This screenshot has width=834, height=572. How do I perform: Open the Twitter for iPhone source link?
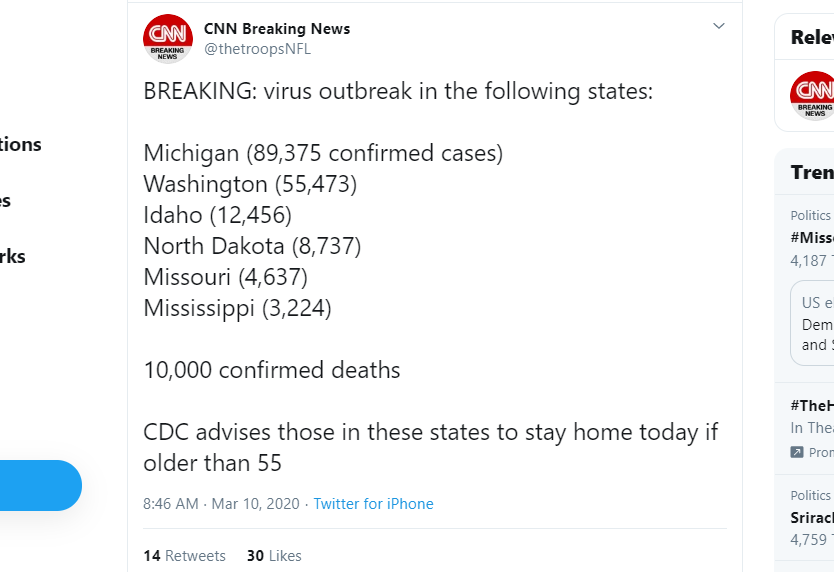(373, 504)
